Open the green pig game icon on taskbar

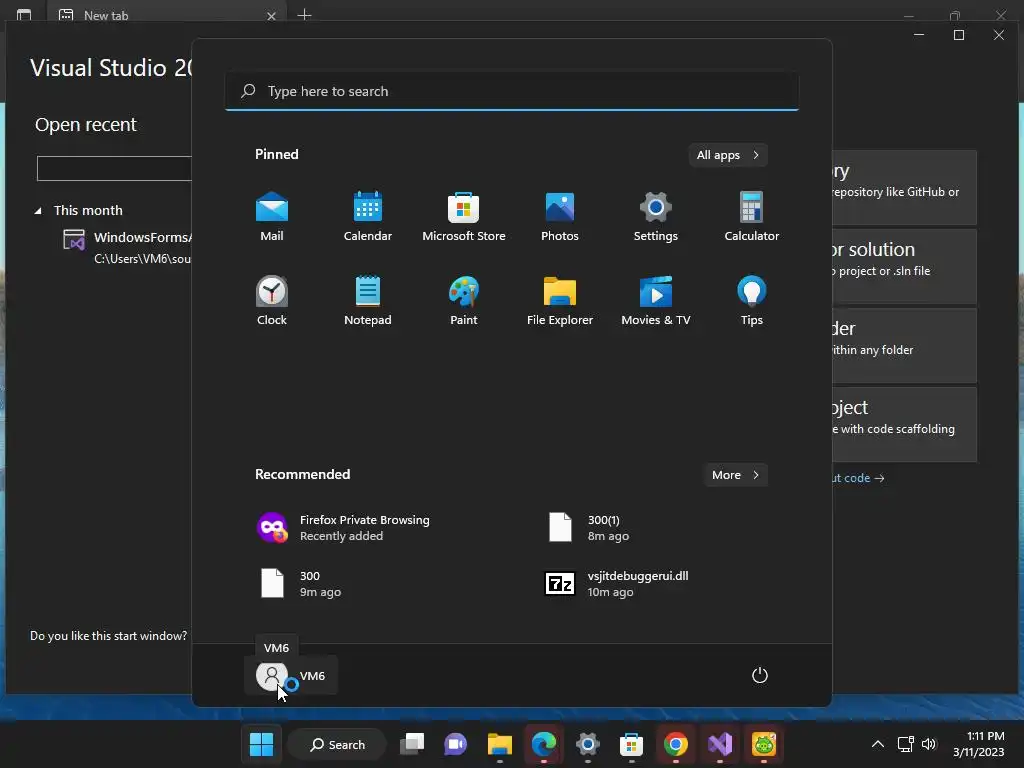point(763,744)
